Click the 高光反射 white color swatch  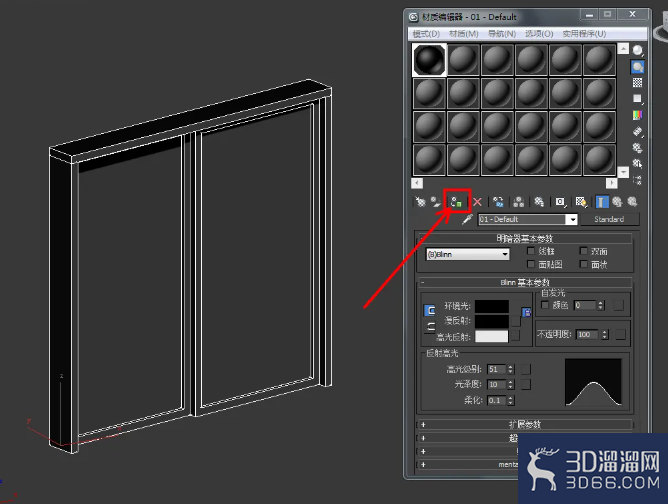(x=492, y=336)
